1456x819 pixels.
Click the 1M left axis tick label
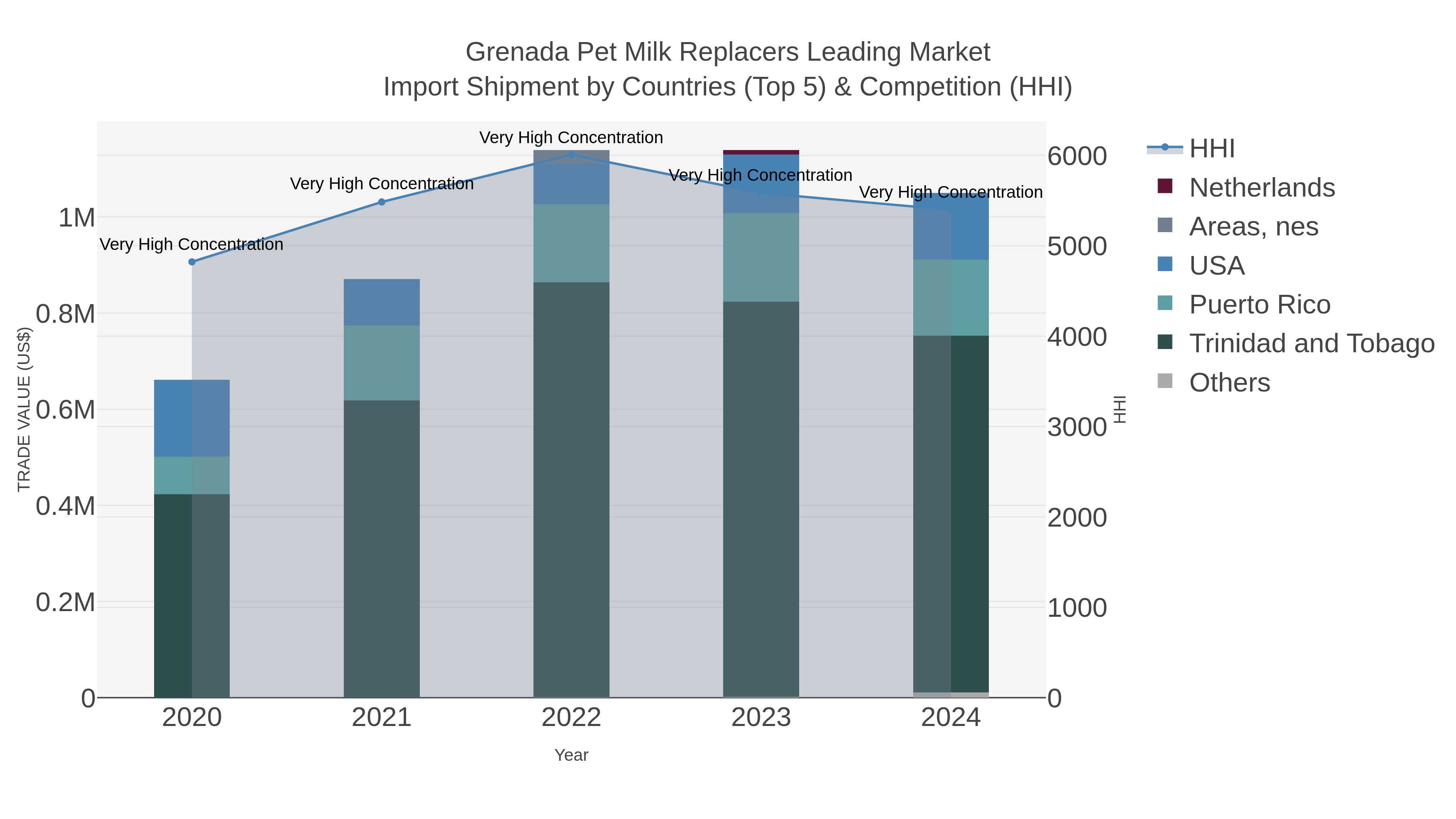tap(77, 218)
